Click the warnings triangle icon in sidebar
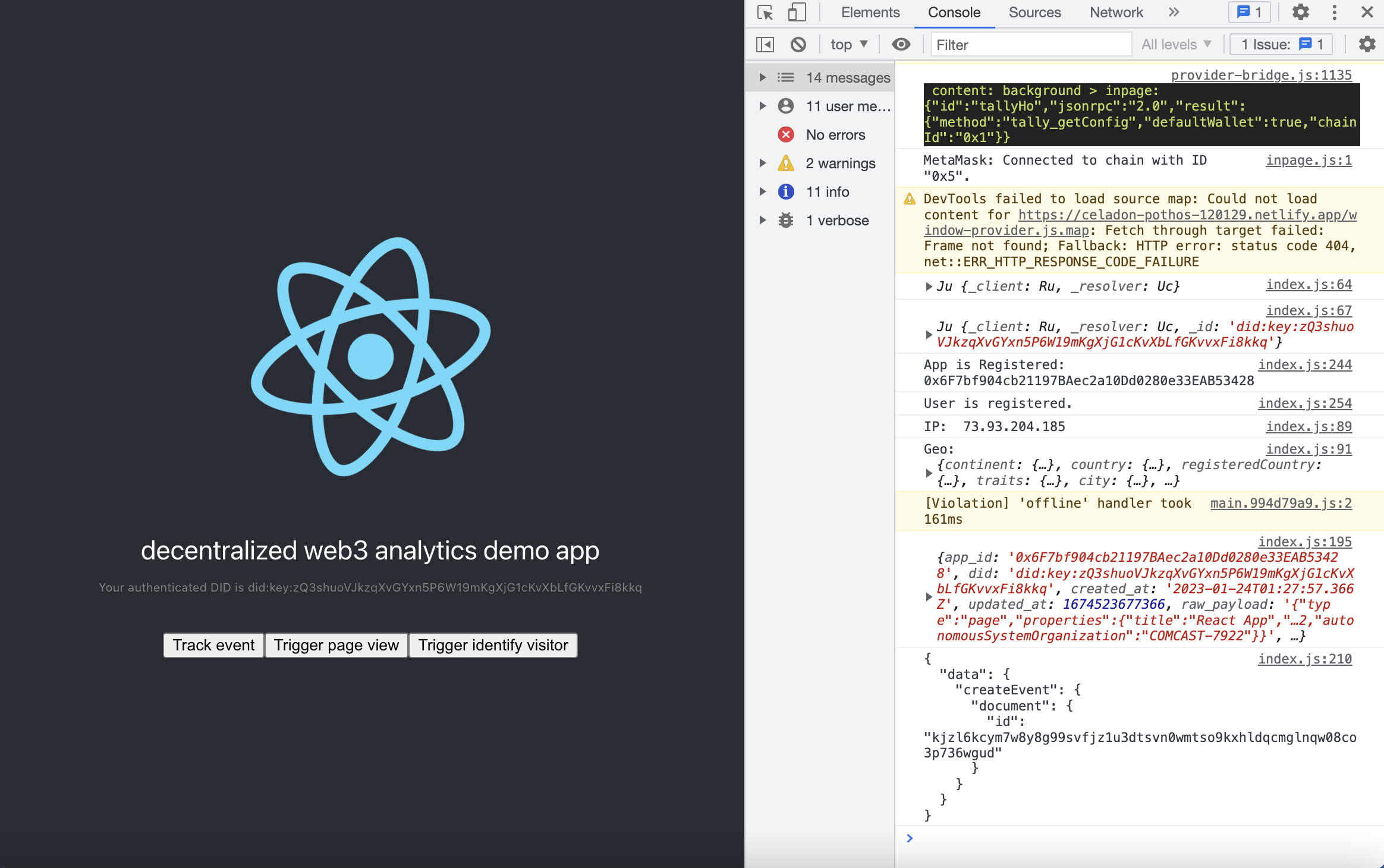1384x868 pixels. pos(786,163)
